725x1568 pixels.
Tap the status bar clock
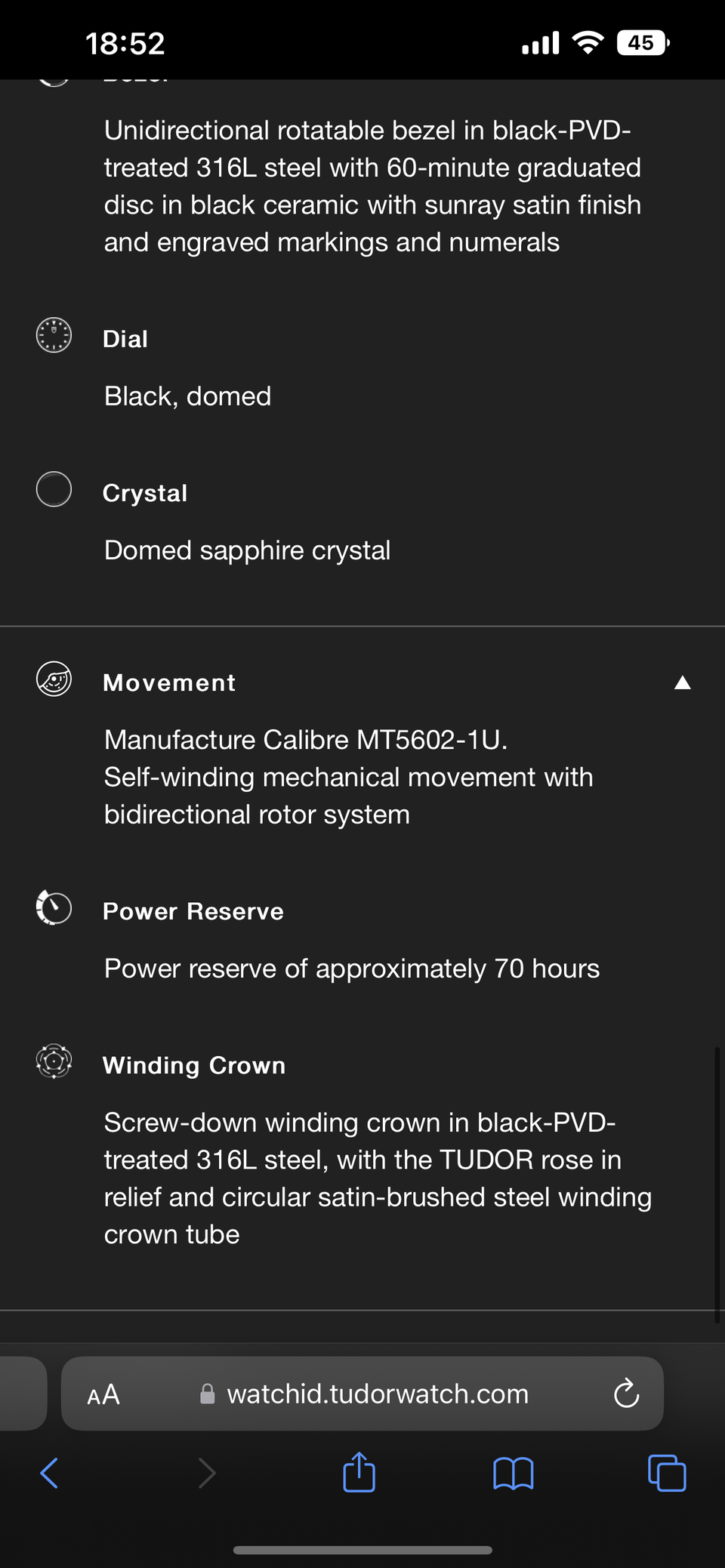125,43
